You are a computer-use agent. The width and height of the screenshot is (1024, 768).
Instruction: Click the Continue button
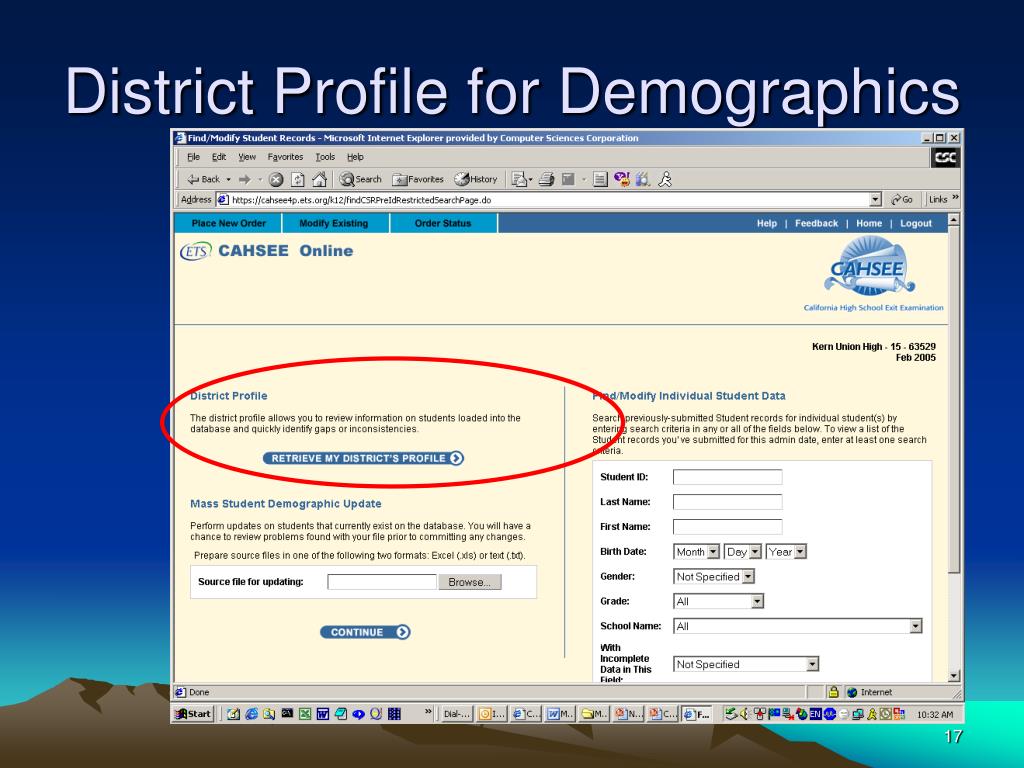pyautogui.click(x=365, y=632)
